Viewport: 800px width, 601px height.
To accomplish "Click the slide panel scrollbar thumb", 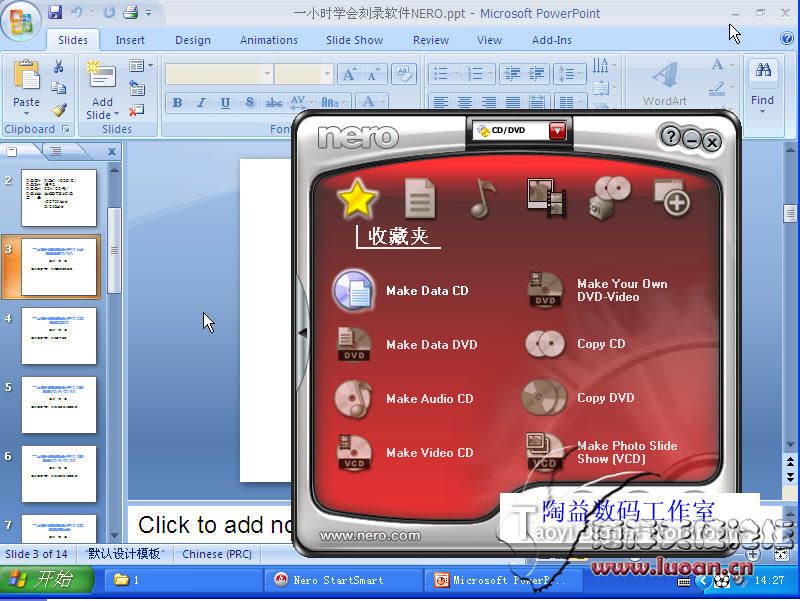I will tap(114, 250).
